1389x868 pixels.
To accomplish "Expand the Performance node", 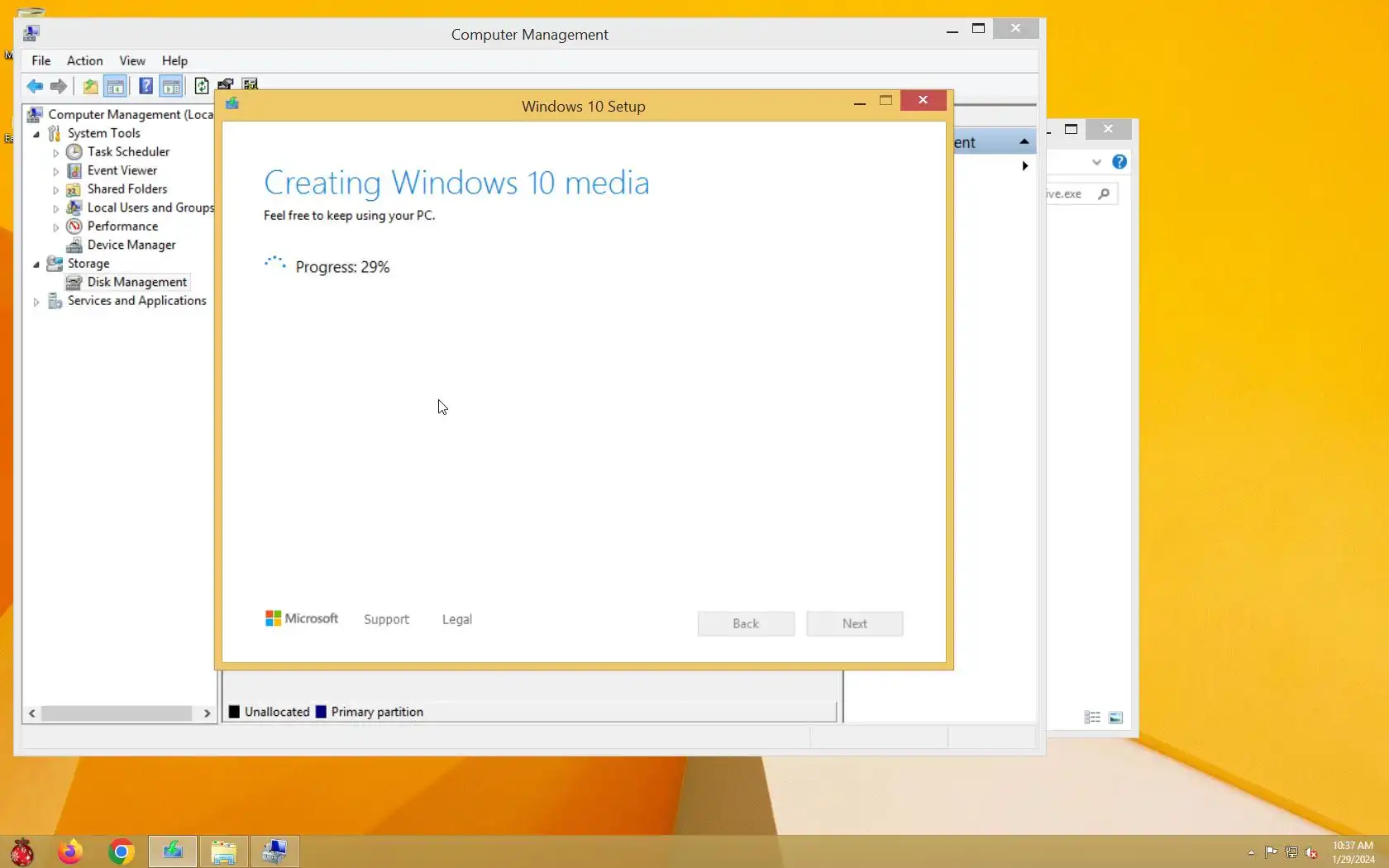I will pyautogui.click(x=56, y=227).
